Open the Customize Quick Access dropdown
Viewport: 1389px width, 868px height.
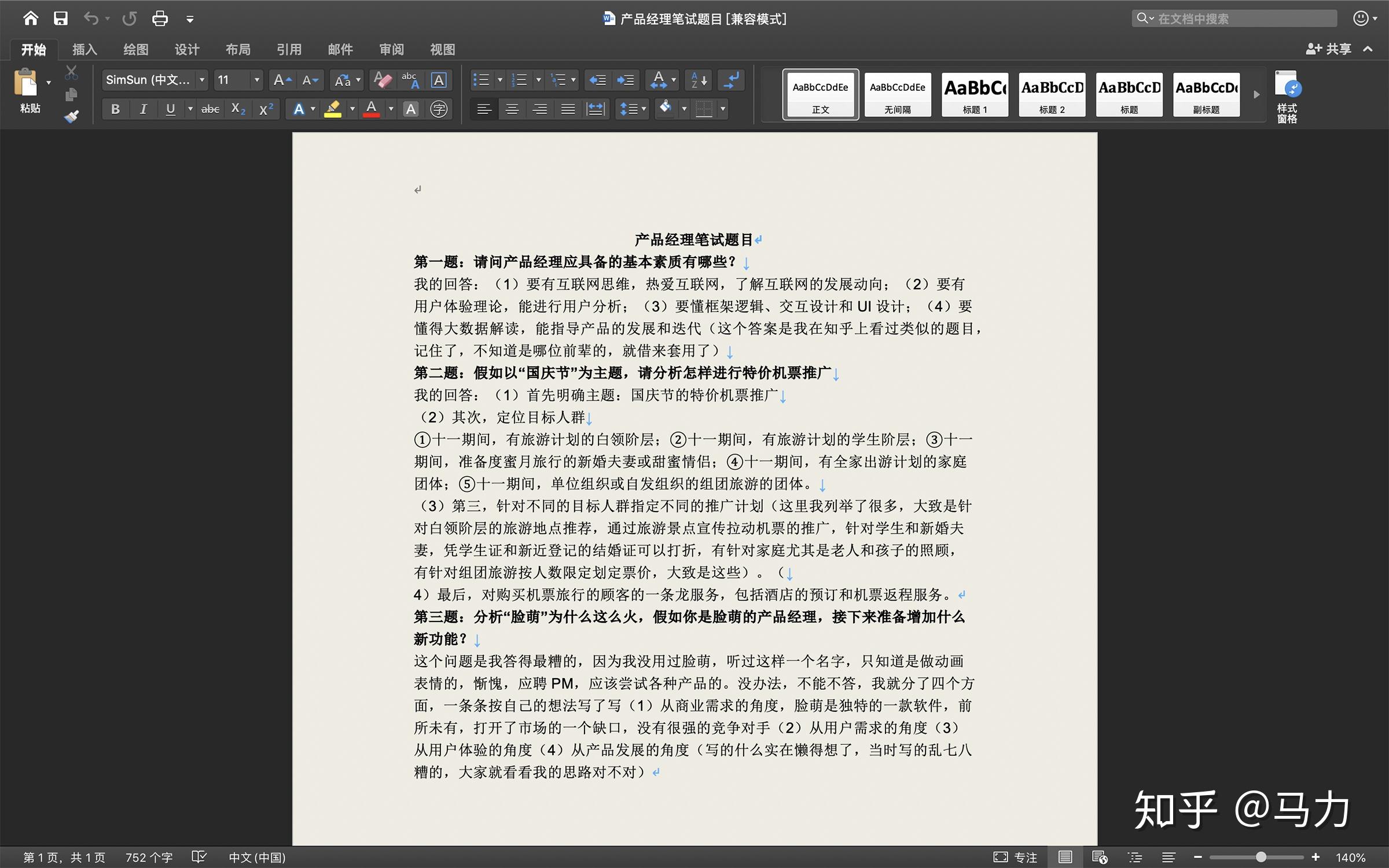(190, 19)
